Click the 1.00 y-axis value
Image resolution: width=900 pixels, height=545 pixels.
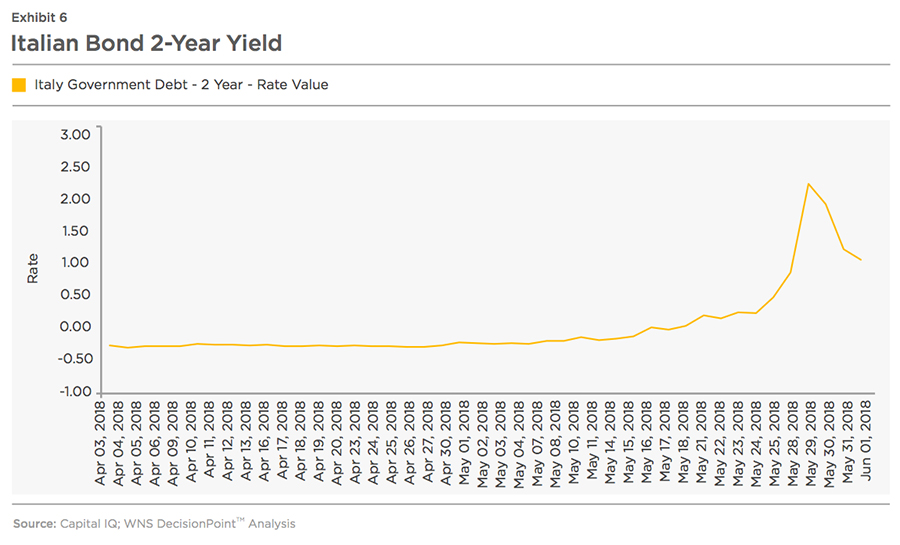(75, 263)
